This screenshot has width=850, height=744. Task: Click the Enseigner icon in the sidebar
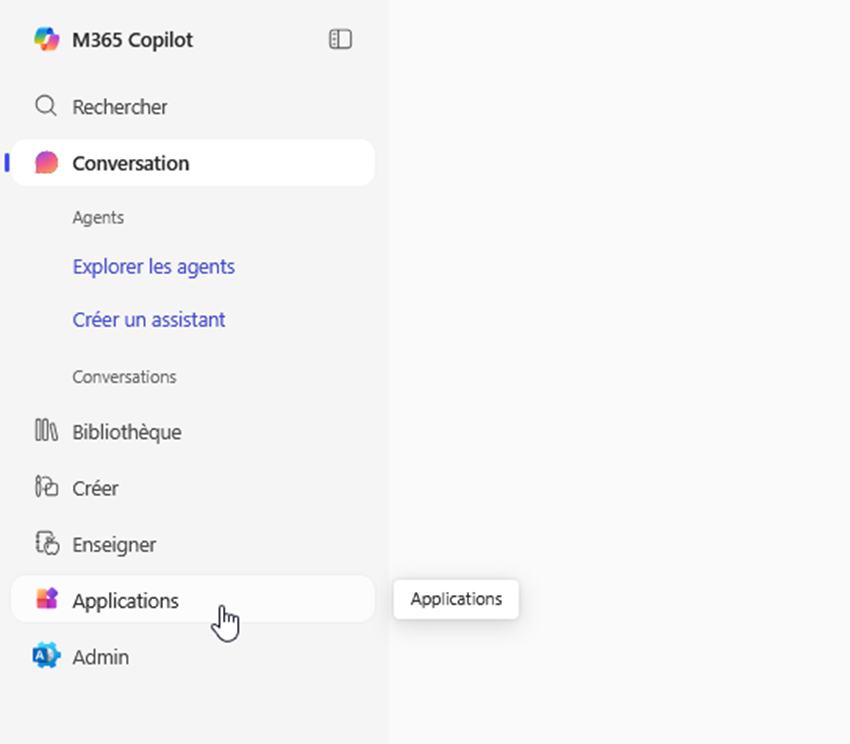click(46, 544)
